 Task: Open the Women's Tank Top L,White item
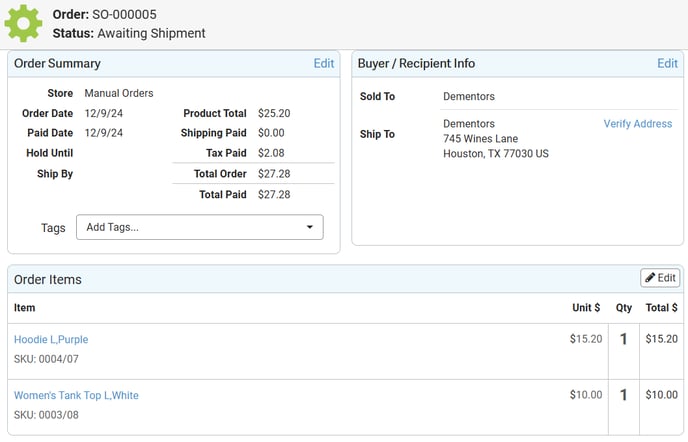[x=76, y=395]
